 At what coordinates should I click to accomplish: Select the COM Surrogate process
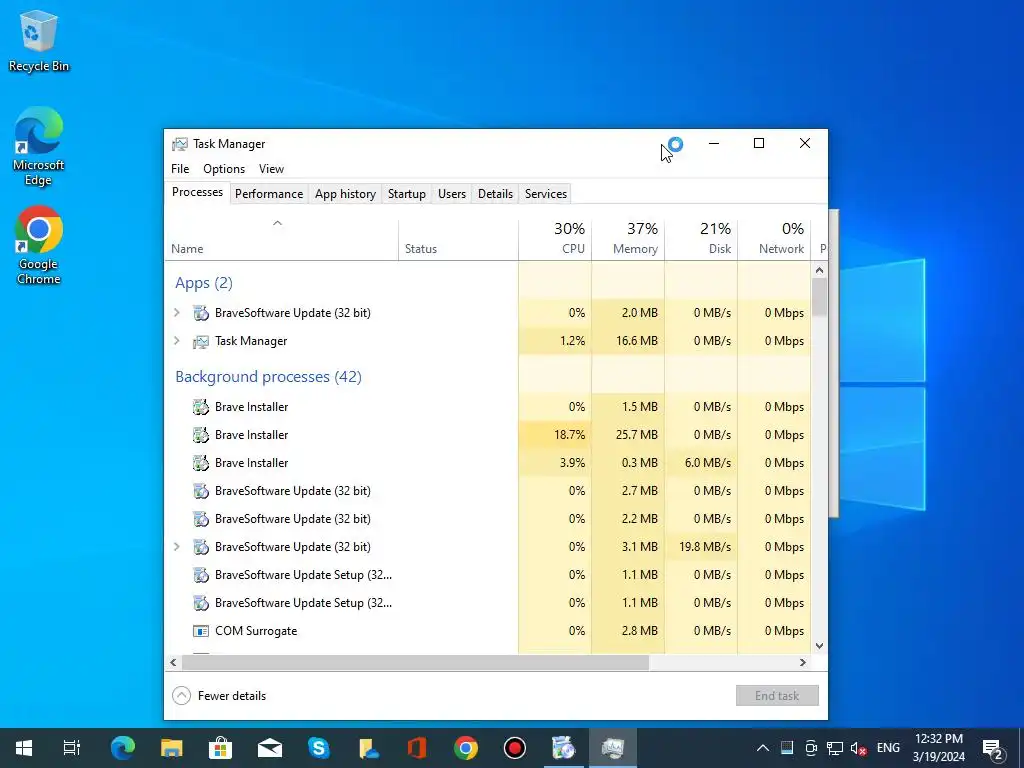click(488, 631)
